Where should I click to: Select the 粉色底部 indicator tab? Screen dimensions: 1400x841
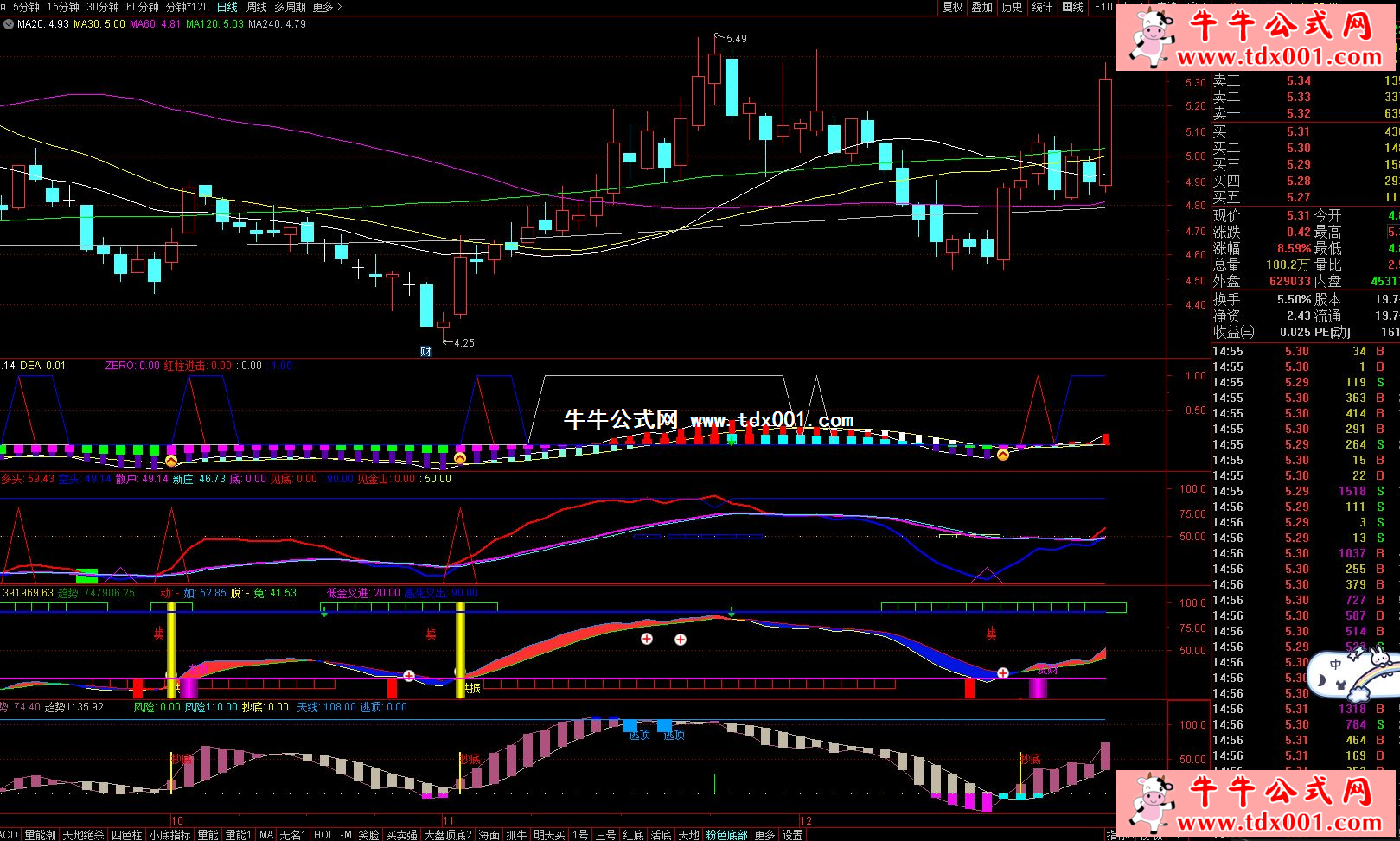click(726, 835)
